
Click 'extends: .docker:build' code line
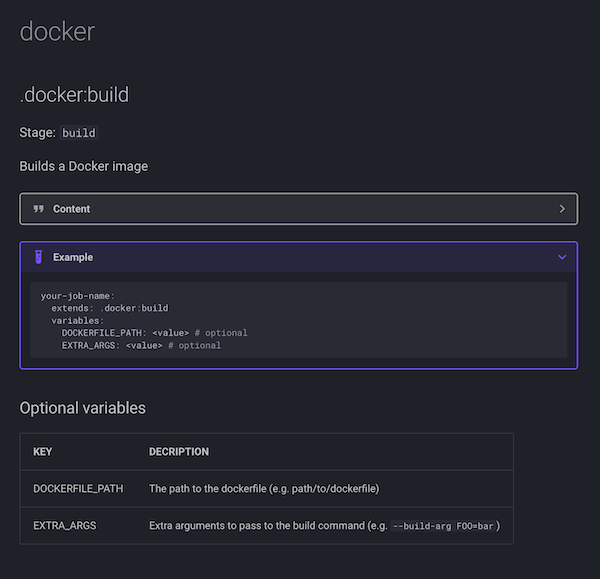110,308
